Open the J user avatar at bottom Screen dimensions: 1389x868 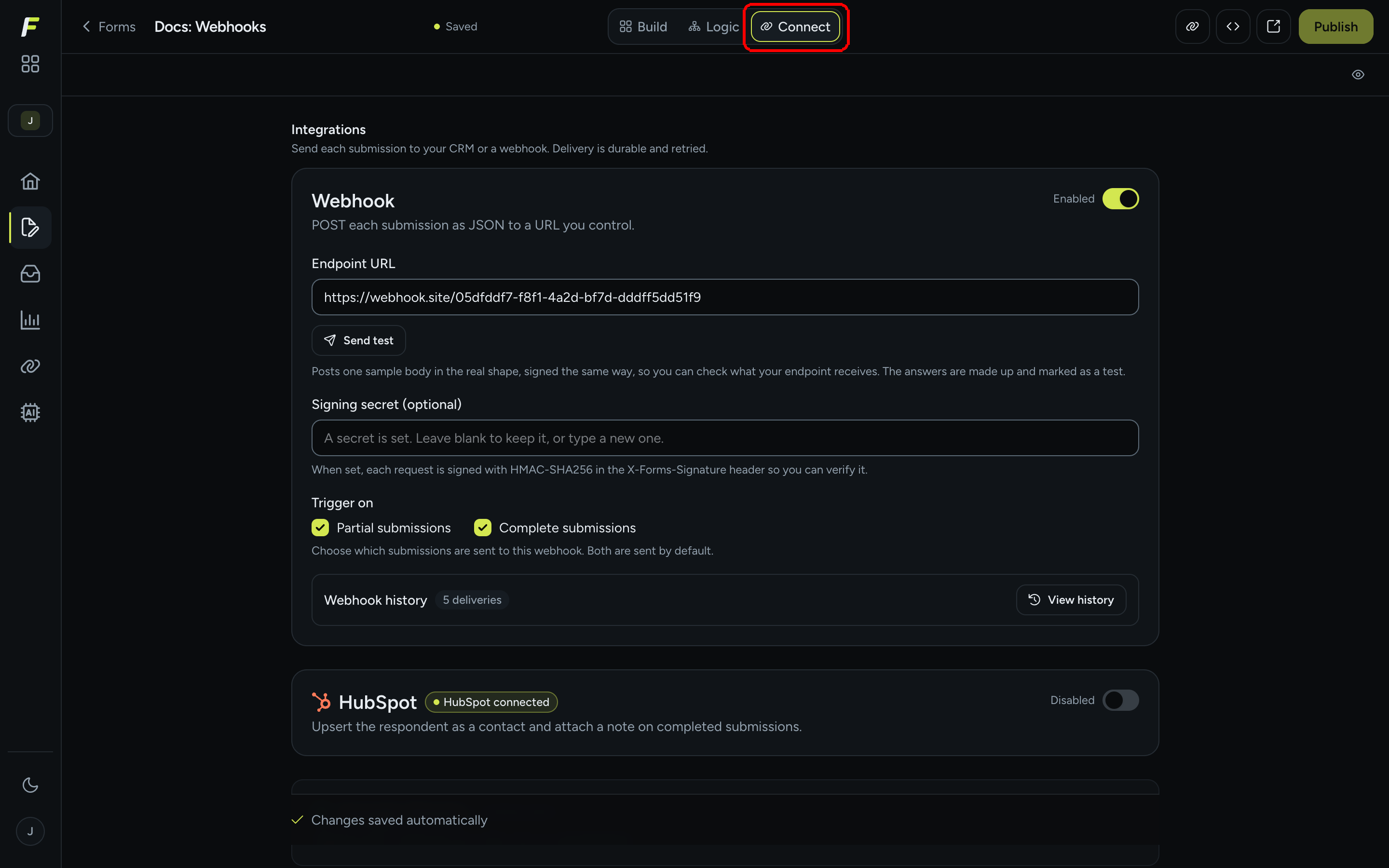(30, 831)
